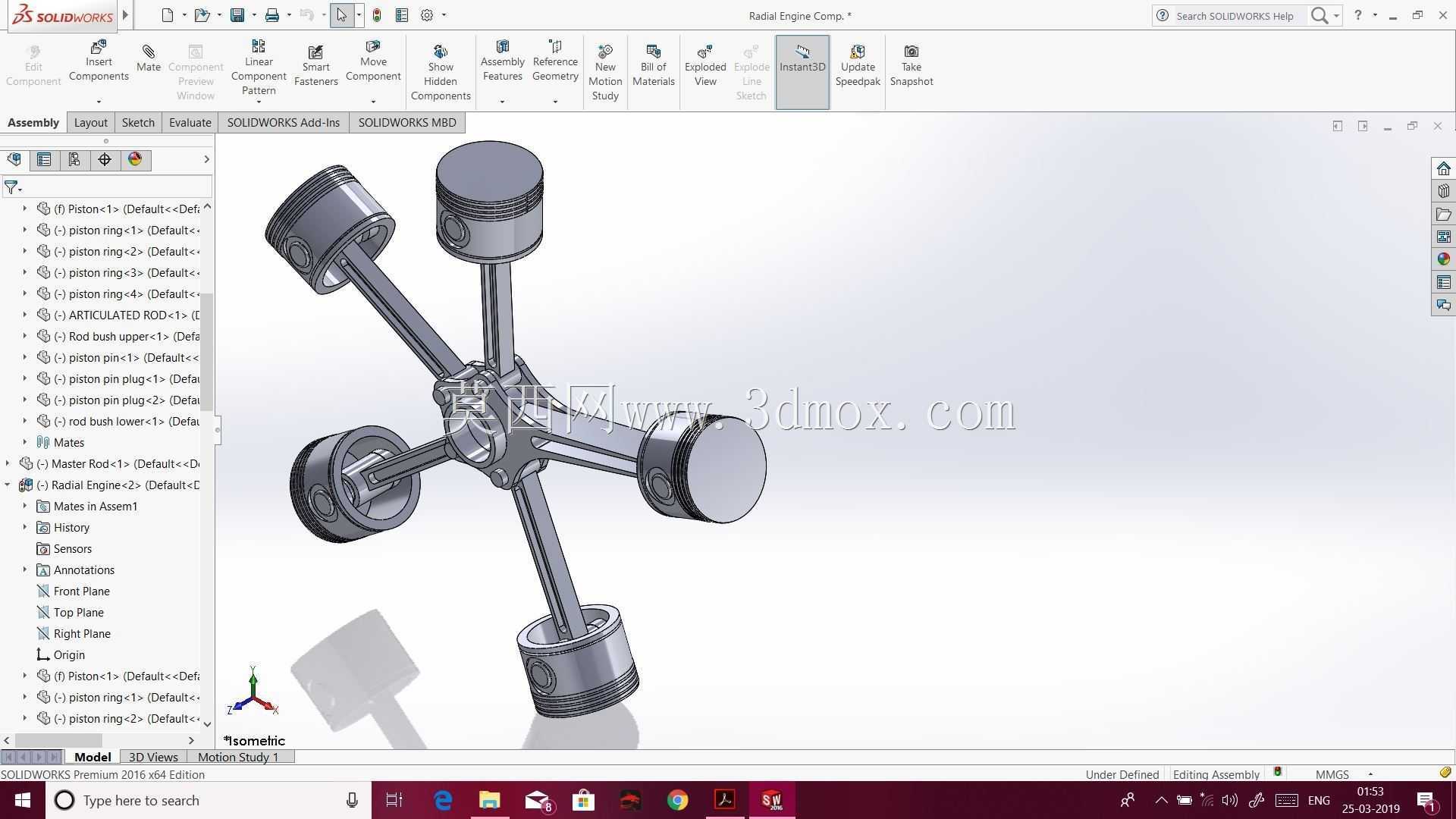Open Google Chrome from taskbar
This screenshot has height=819, width=1456.
(x=677, y=800)
